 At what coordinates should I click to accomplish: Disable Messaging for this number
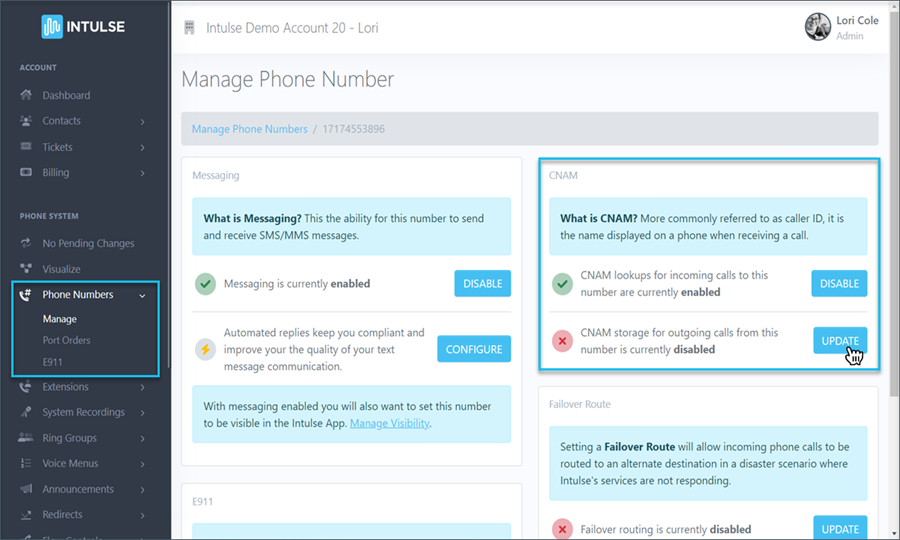pos(482,283)
